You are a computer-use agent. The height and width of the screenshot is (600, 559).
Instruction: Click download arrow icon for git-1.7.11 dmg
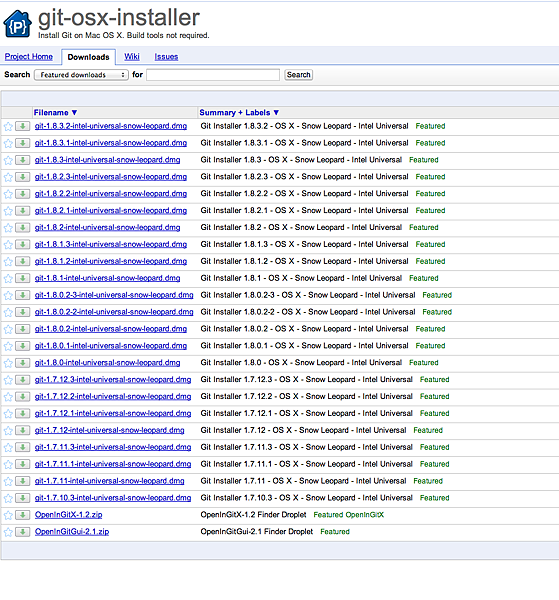click(23, 481)
